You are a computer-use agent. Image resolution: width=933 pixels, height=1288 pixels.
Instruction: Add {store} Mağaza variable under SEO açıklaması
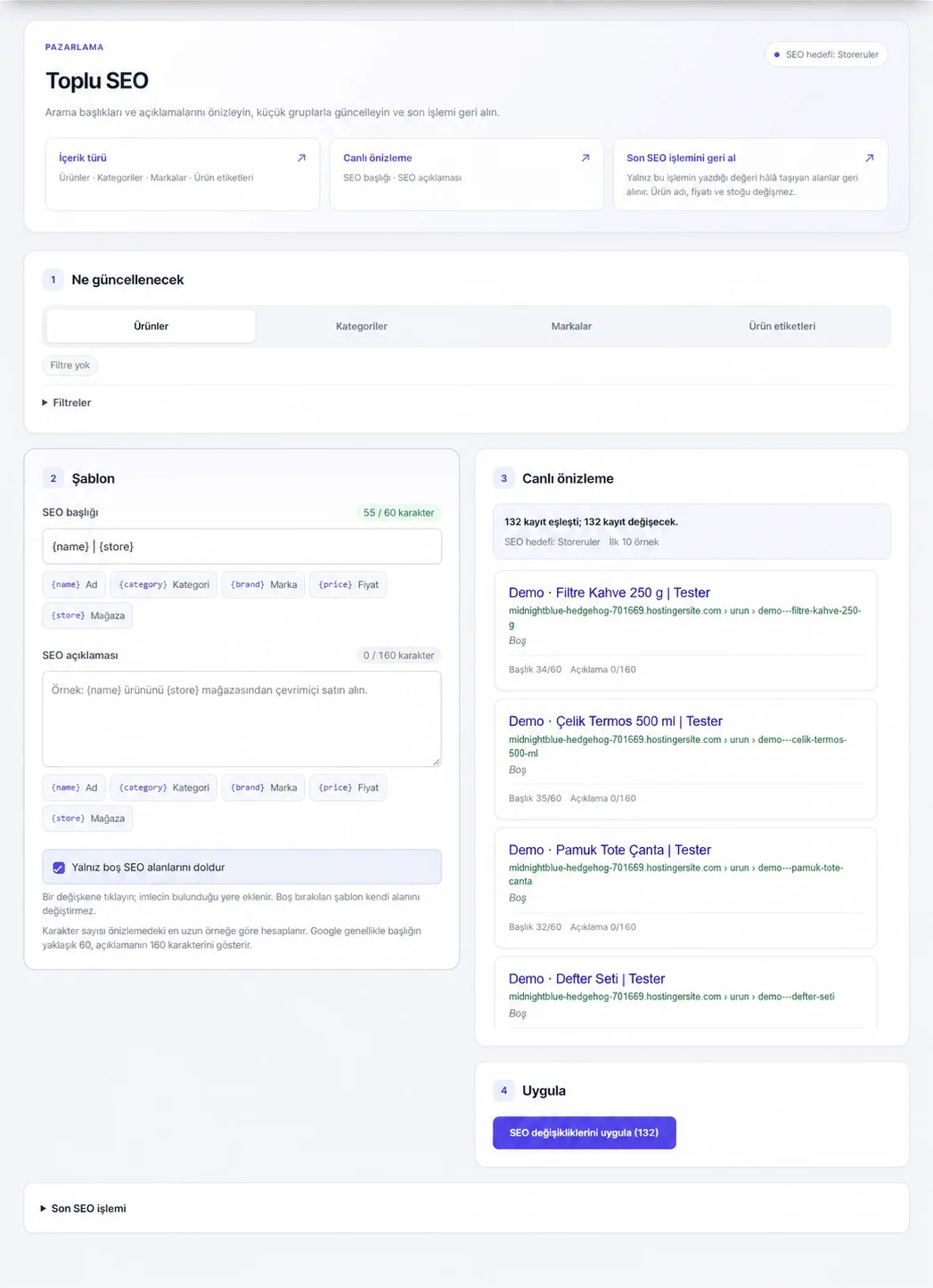pos(87,819)
